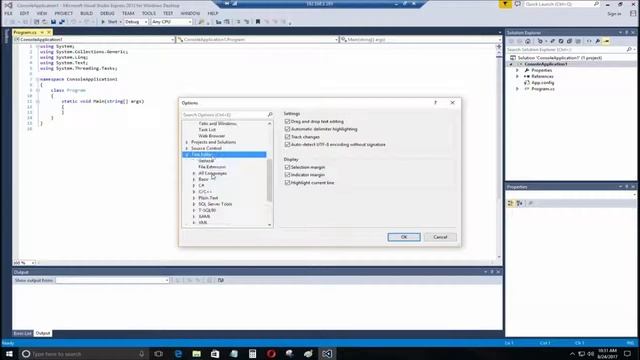
Task: Open the BUILD menu
Action: [x=87, y=13]
